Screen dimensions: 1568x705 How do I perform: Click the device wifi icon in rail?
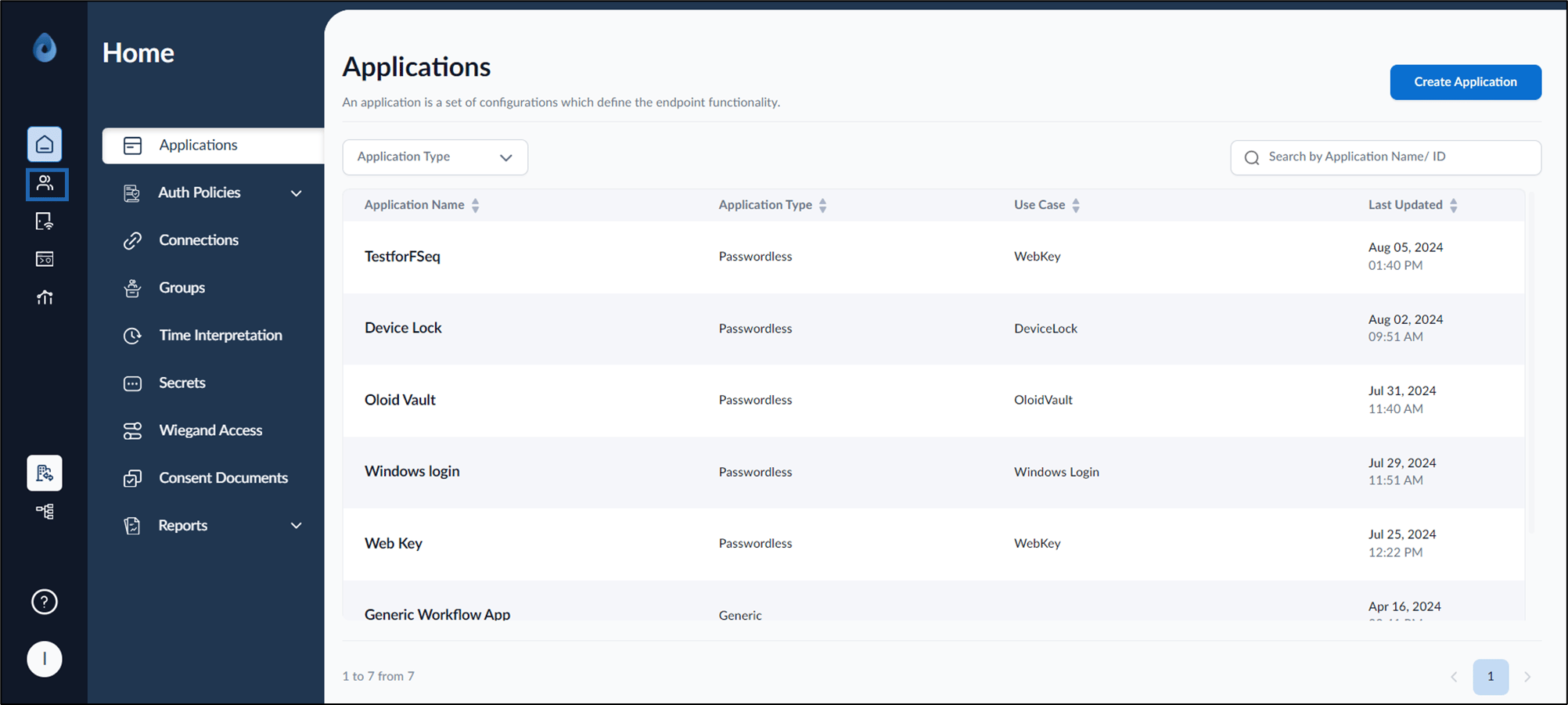[x=45, y=221]
